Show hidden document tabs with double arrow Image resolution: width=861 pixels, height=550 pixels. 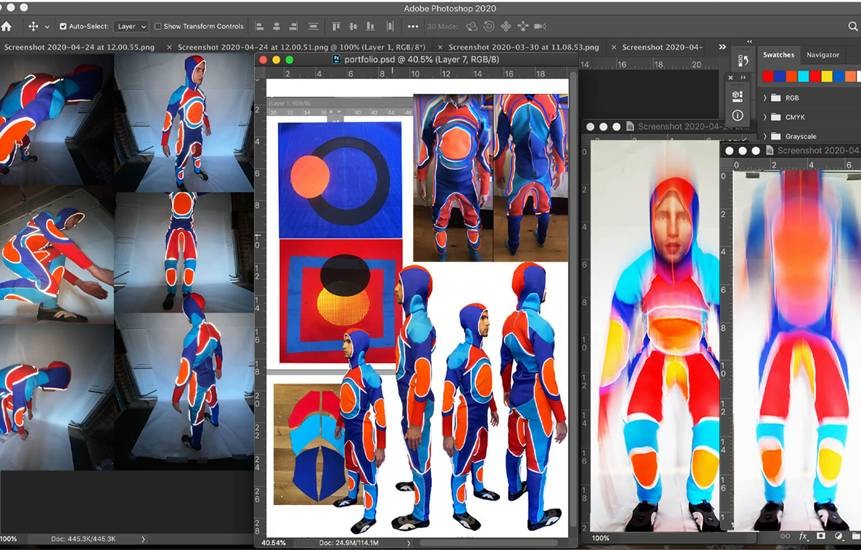pyautogui.click(x=722, y=47)
